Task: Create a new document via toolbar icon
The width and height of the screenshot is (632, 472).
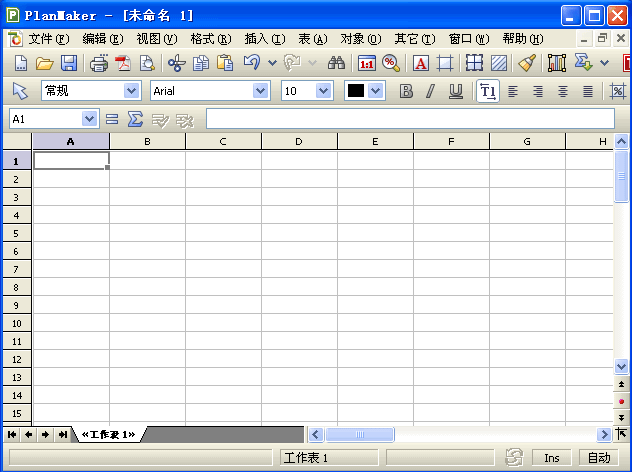Action: tap(21, 63)
